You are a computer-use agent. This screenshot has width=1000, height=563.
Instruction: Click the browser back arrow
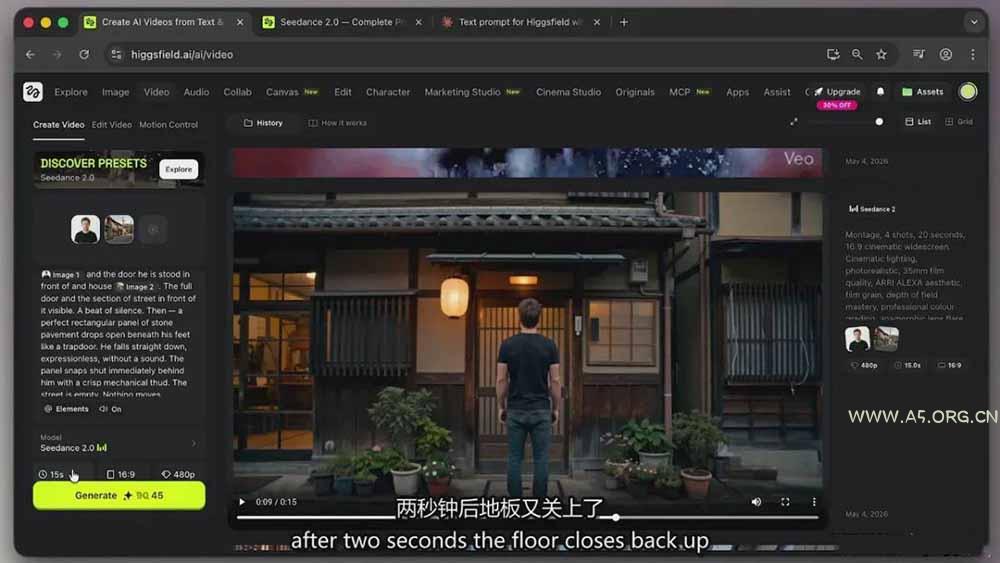click(x=30, y=55)
